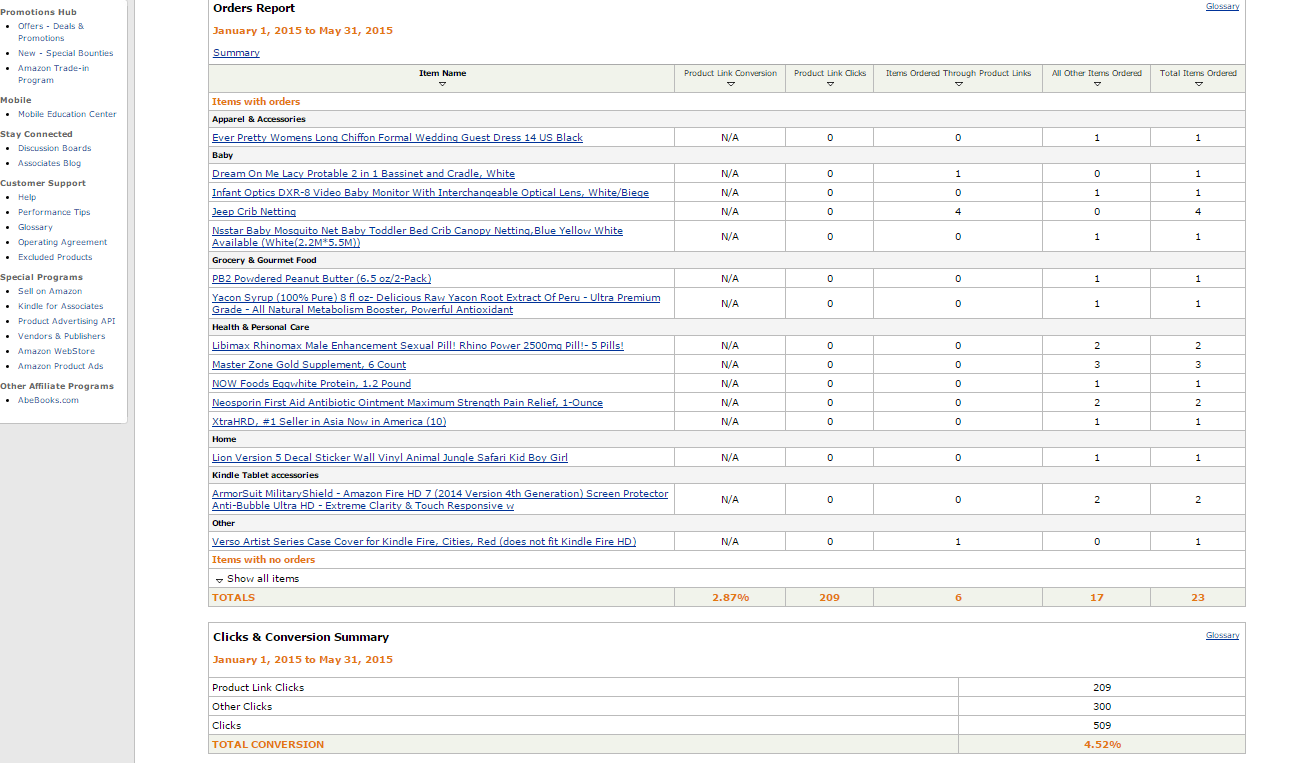Open Glossary link in Clicks & Conversion Summary
Screen dimensions: 1315x763
click(1222, 636)
